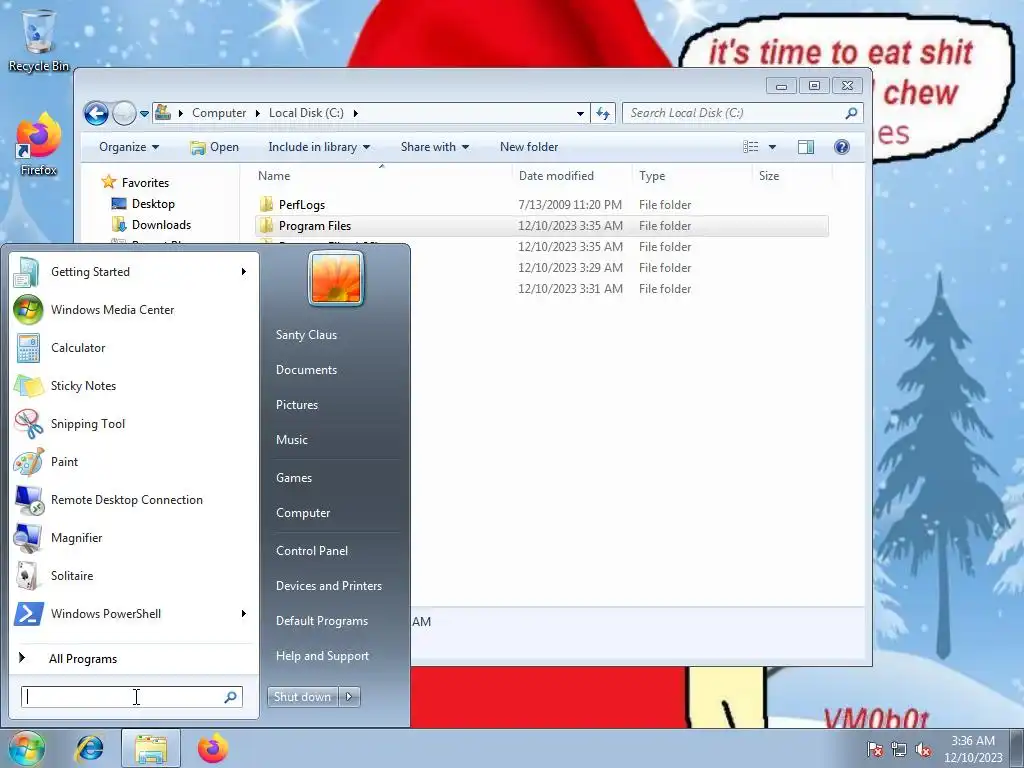Open the Recycle Bin desktop icon
Screen dimensions: 1024x768
(x=39, y=40)
